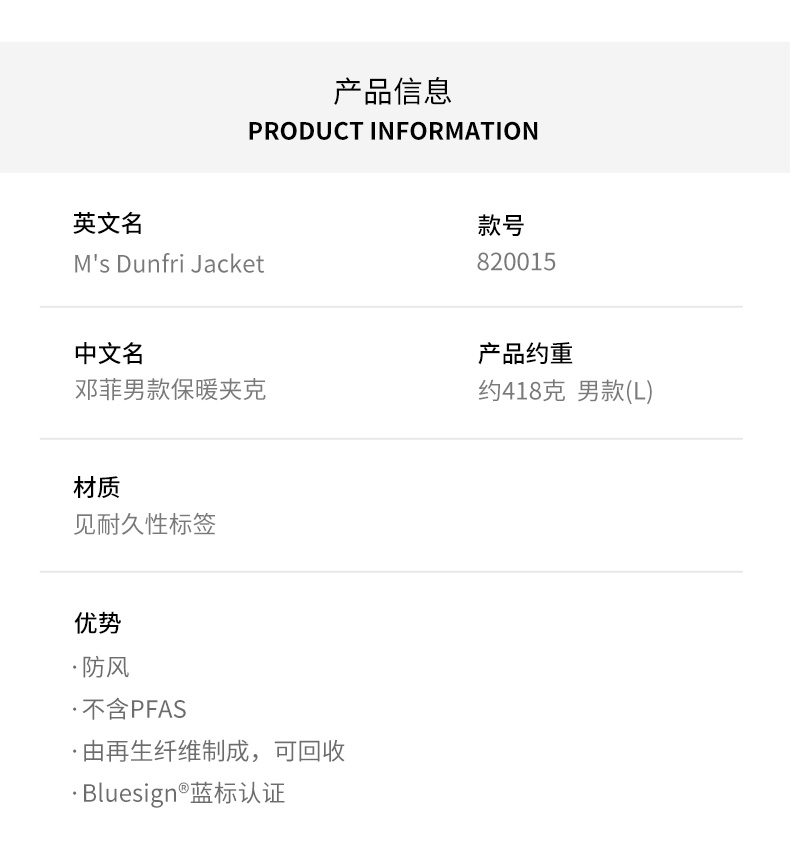Select style number 820015

pyautogui.click(x=516, y=262)
